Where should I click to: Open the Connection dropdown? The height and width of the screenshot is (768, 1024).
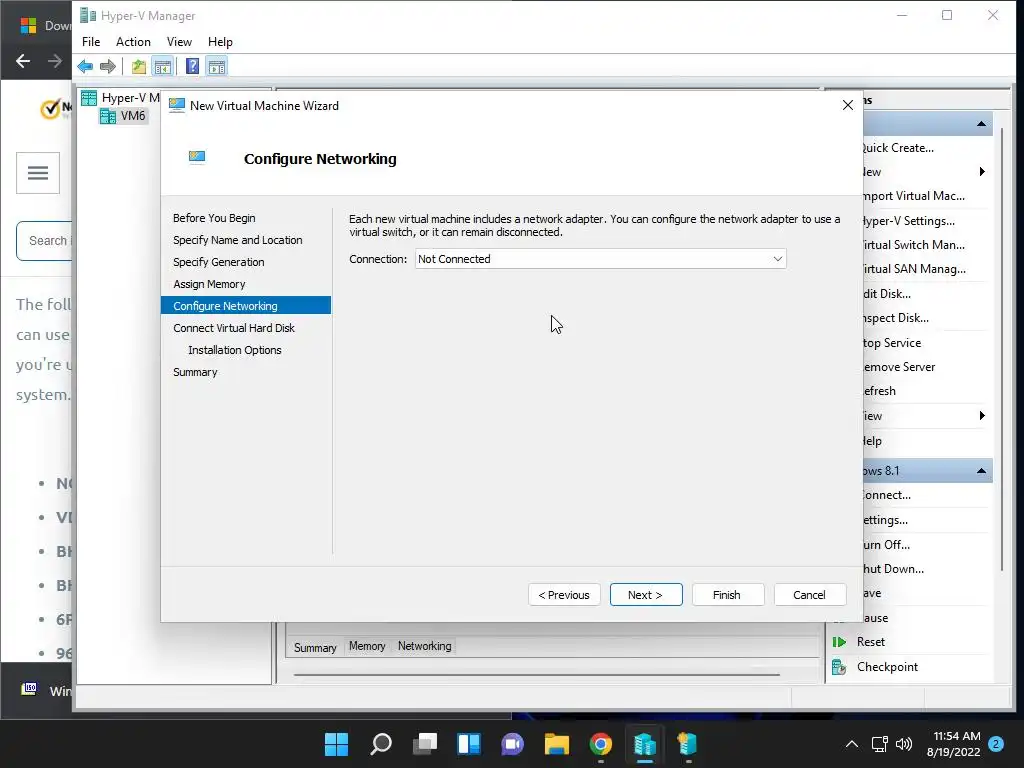pyautogui.click(x=600, y=259)
